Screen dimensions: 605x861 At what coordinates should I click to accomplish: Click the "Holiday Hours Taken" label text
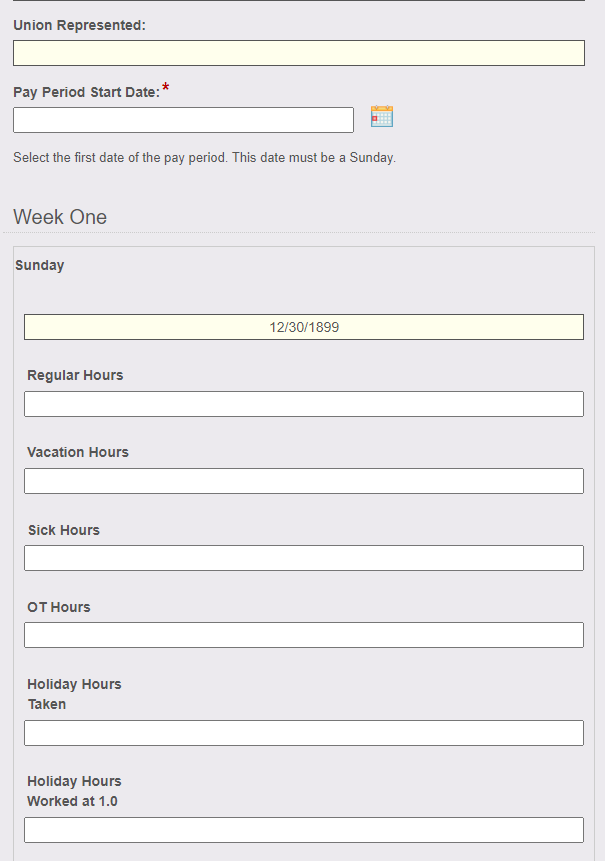click(74, 694)
